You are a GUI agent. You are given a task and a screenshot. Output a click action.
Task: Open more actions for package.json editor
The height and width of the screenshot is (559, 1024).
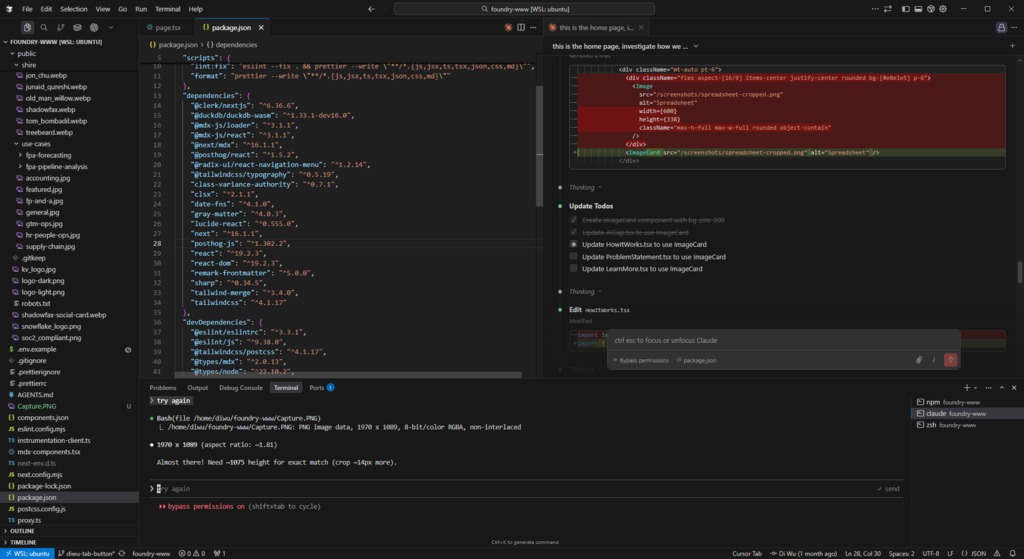click(533, 27)
